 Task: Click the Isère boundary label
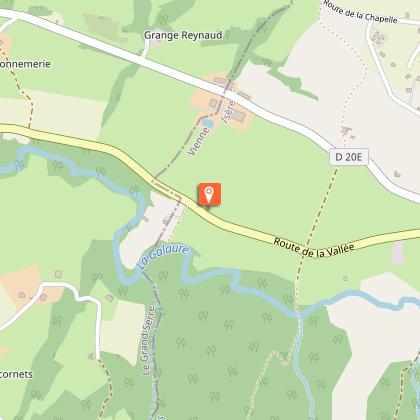[x=229, y=112]
